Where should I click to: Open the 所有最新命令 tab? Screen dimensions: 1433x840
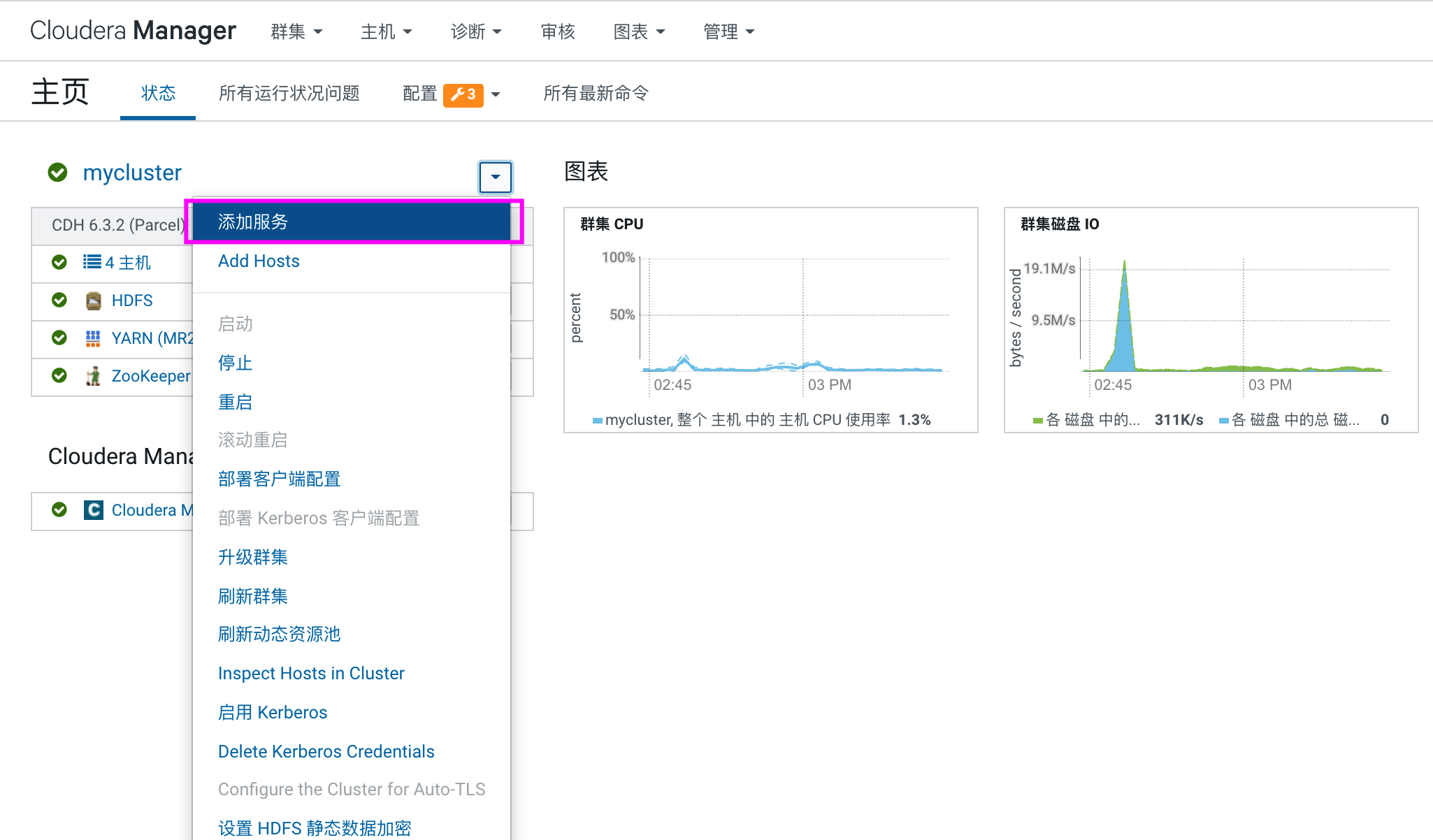click(x=596, y=94)
